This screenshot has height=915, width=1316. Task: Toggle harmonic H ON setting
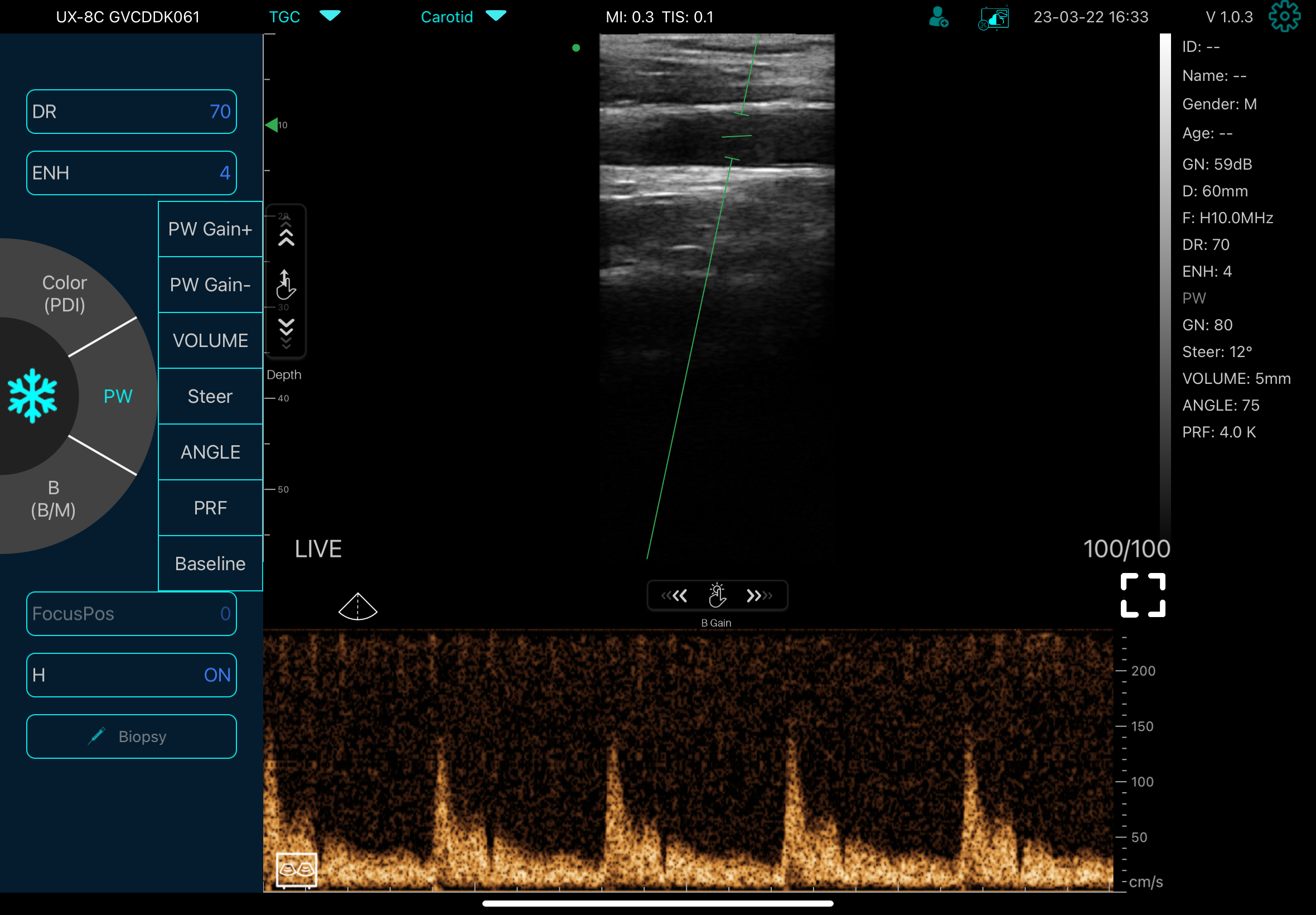pyautogui.click(x=131, y=675)
